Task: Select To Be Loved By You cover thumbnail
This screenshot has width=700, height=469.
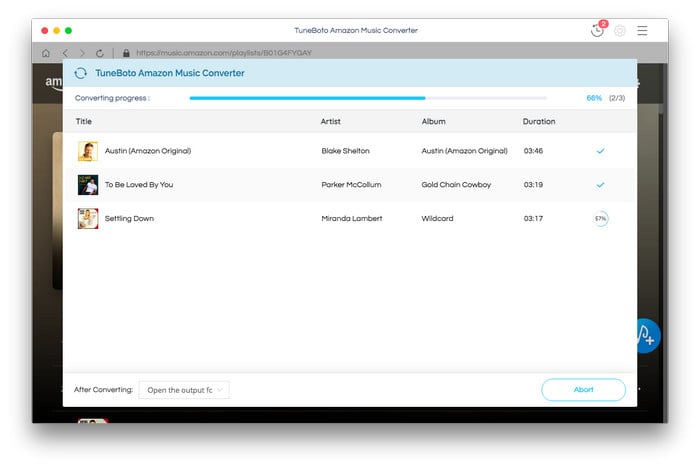Action: (x=88, y=185)
